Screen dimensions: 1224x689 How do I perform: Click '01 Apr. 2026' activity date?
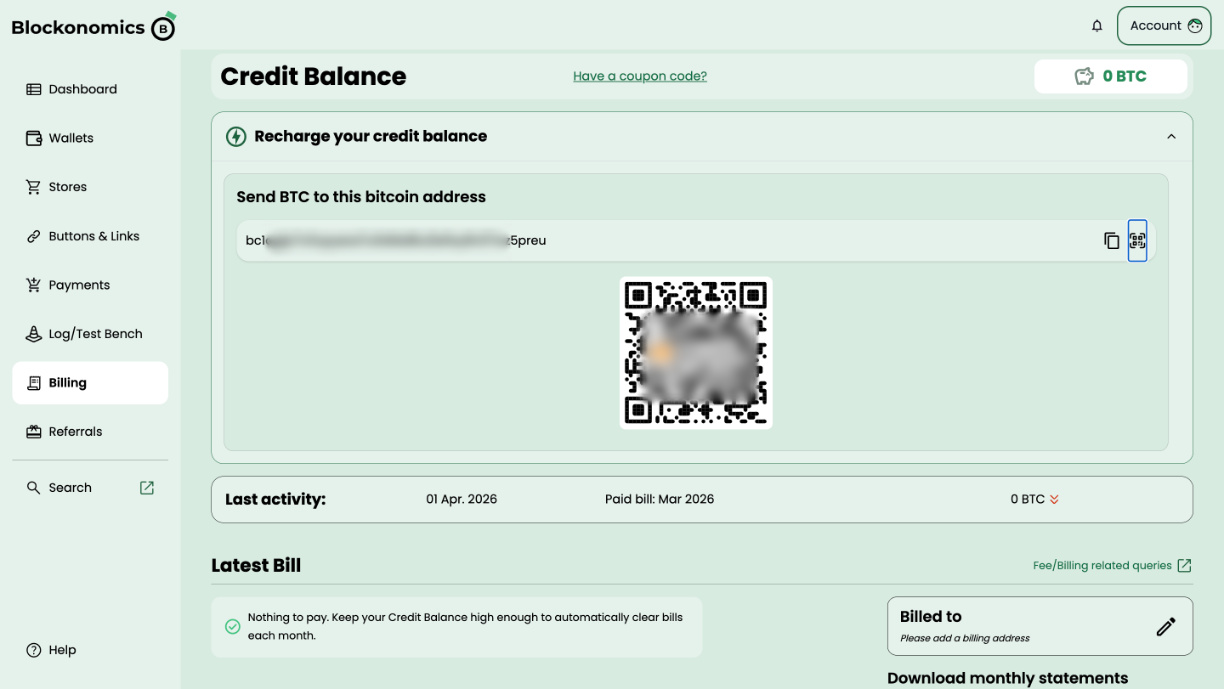click(x=461, y=499)
